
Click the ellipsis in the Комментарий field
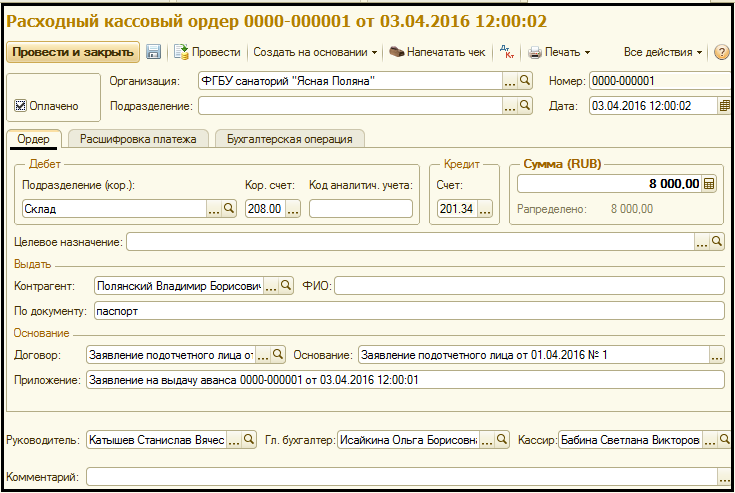[x=724, y=477]
